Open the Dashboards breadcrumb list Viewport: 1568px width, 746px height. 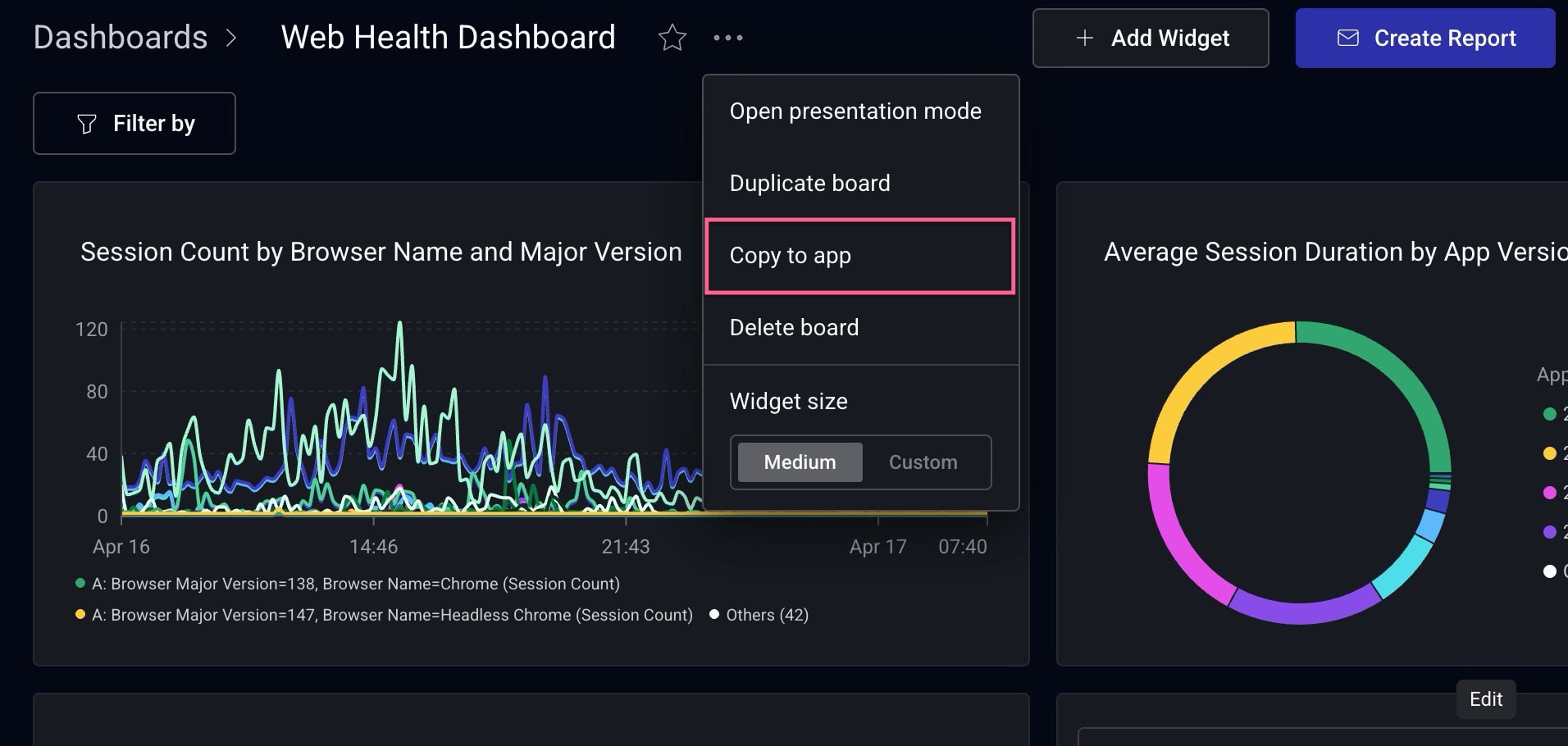(121, 38)
